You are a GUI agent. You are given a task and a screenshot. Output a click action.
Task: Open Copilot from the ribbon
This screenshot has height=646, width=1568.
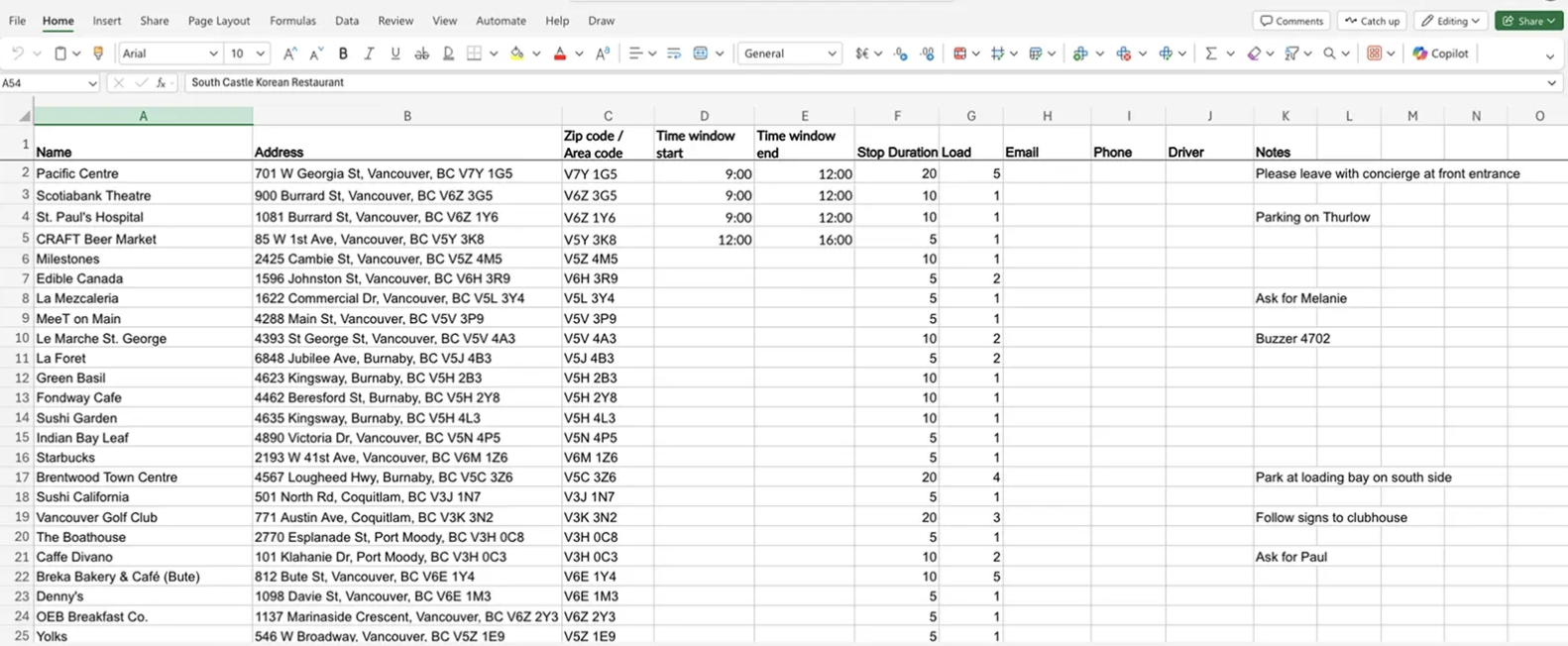[1440, 54]
